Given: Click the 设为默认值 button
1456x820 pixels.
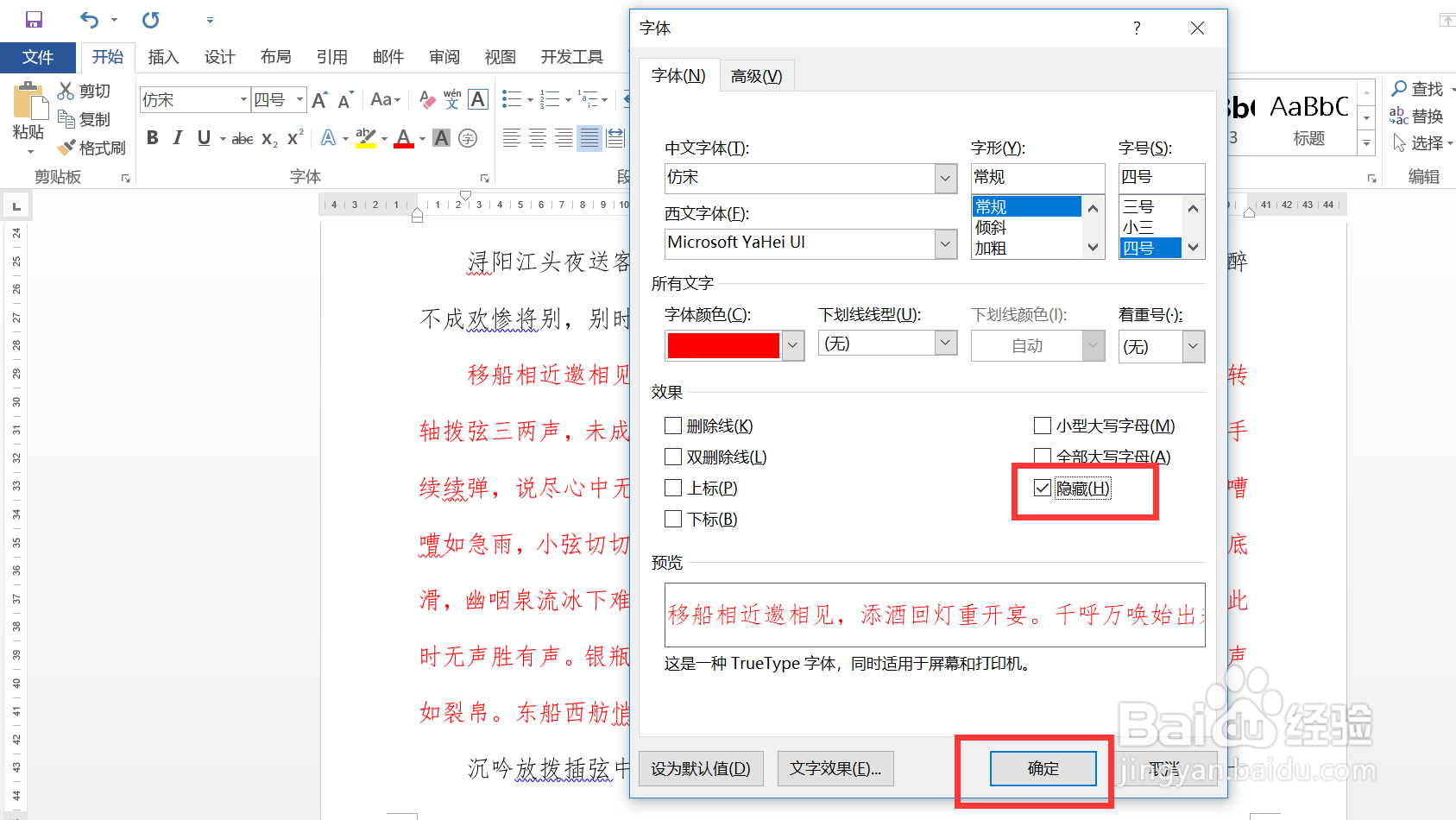Looking at the screenshot, I should click(x=701, y=768).
